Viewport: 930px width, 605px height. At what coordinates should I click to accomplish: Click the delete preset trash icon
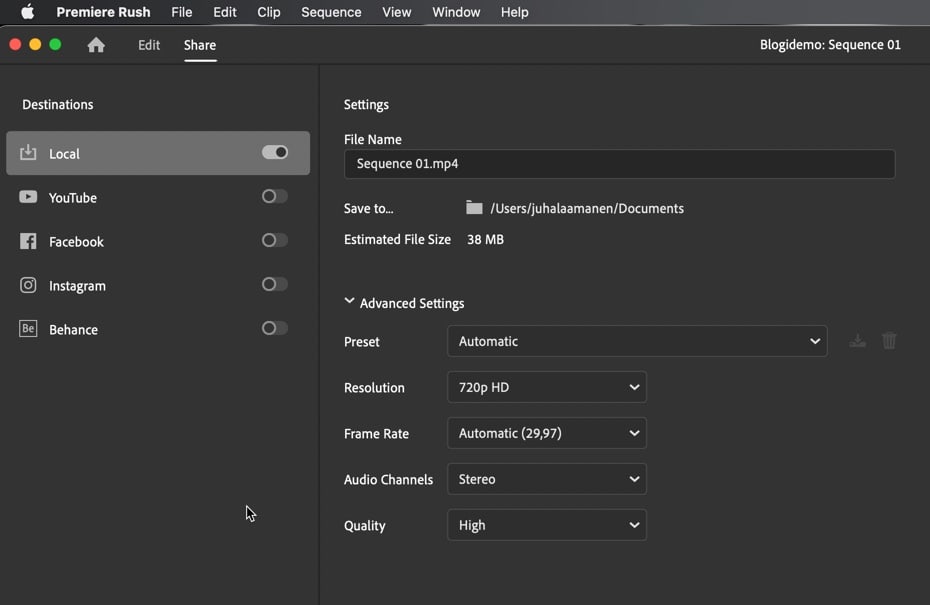[888, 341]
